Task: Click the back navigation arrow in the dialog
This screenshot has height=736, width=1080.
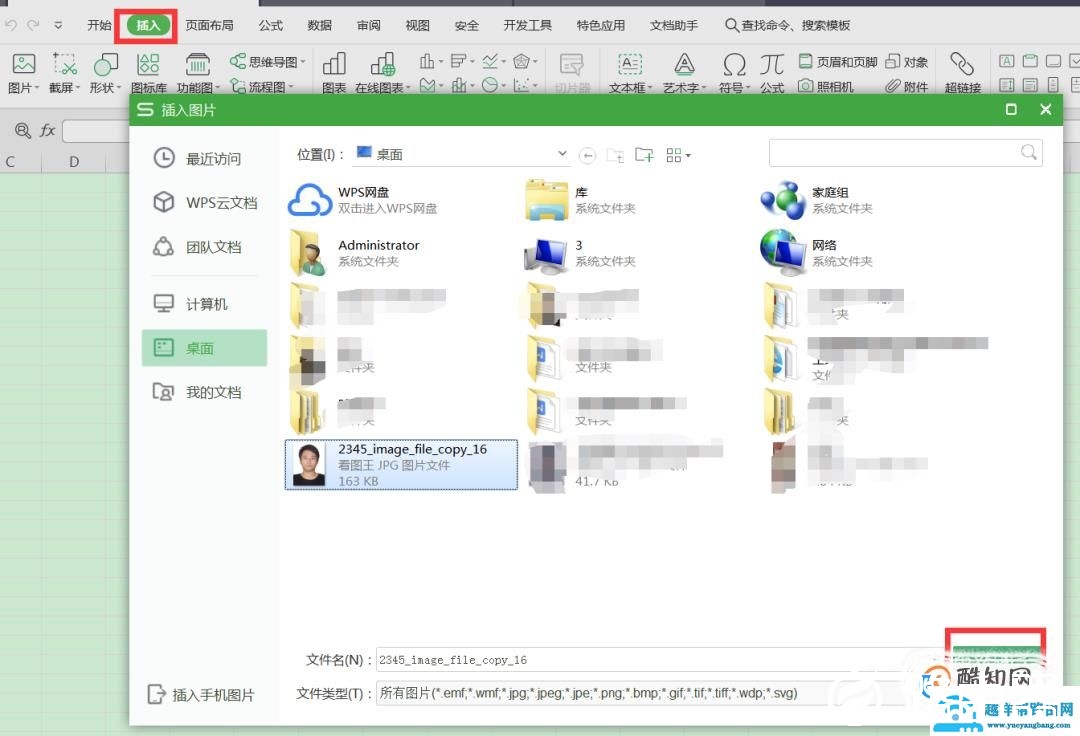Action: pos(588,154)
